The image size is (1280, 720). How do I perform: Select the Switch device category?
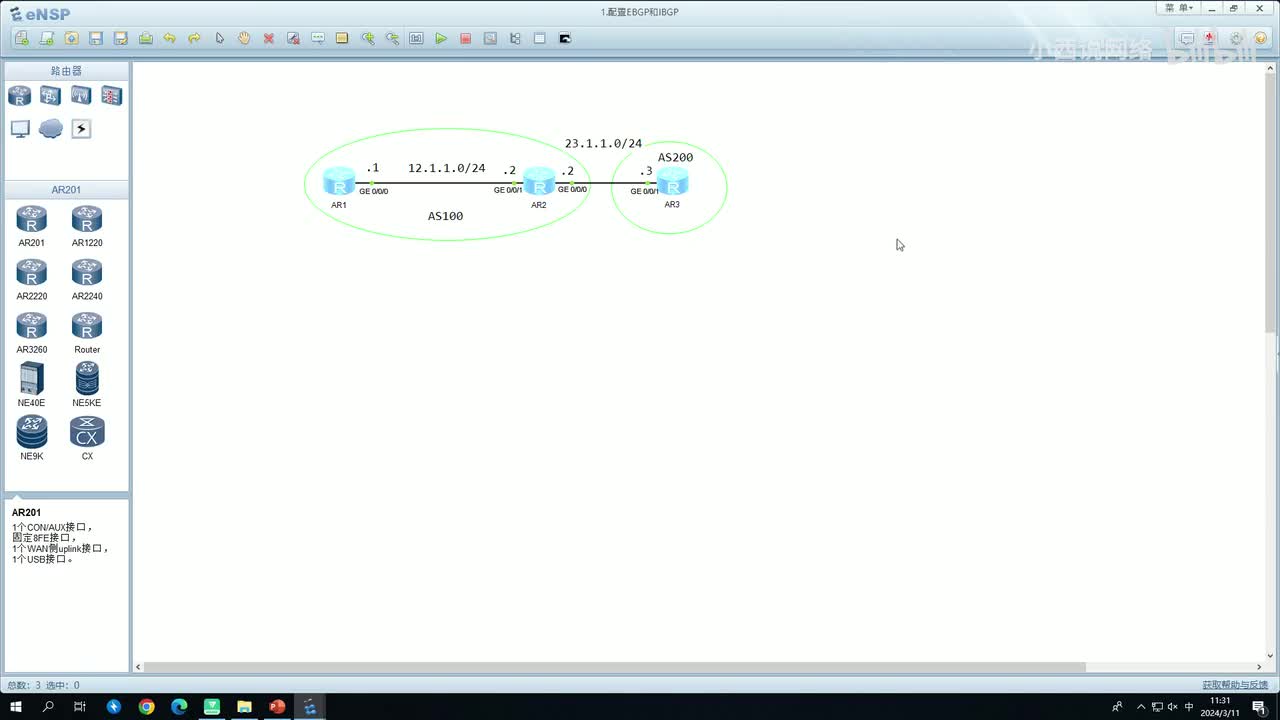(50, 96)
